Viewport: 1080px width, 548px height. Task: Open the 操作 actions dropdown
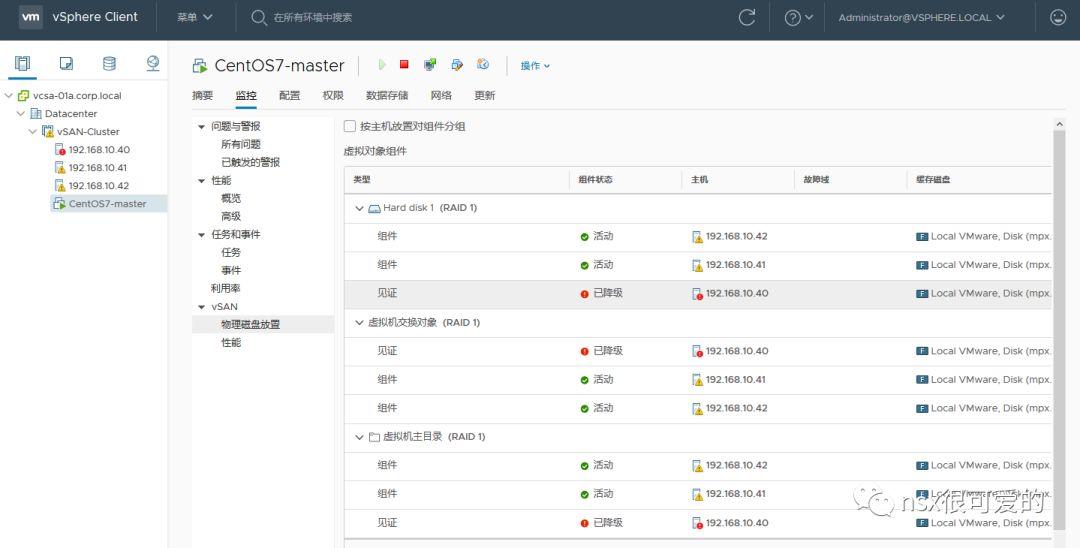[535, 65]
